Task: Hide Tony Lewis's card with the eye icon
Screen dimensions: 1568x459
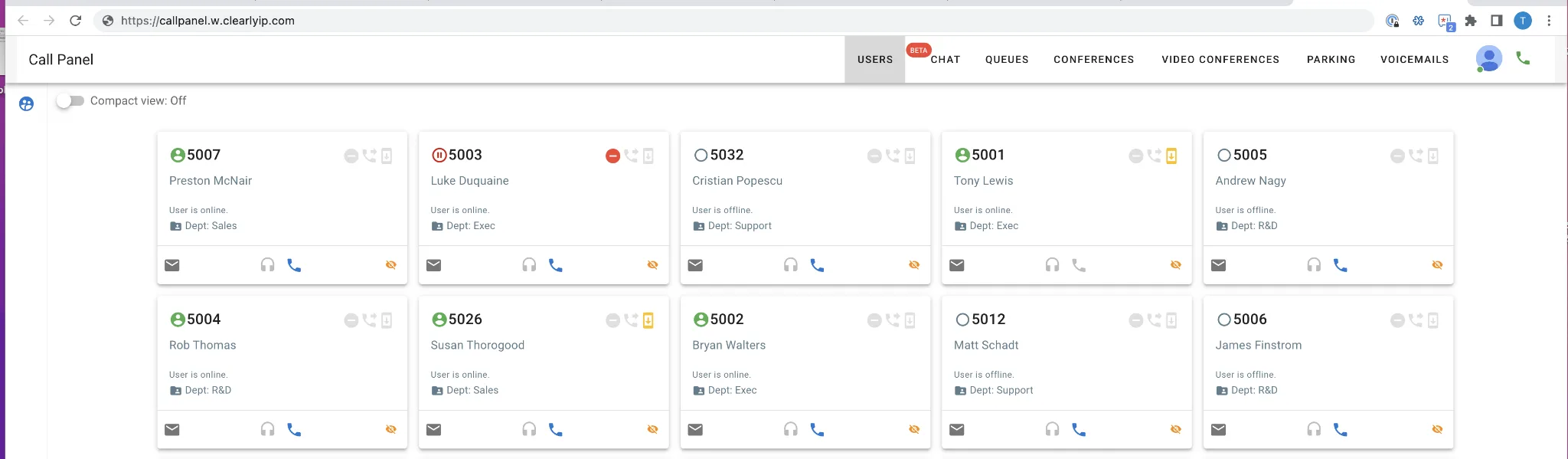Action: coord(1176,265)
